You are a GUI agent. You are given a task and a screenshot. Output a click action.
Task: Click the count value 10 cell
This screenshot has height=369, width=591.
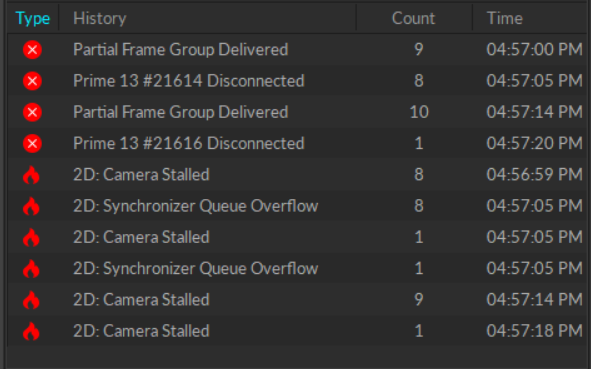(419, 112)
